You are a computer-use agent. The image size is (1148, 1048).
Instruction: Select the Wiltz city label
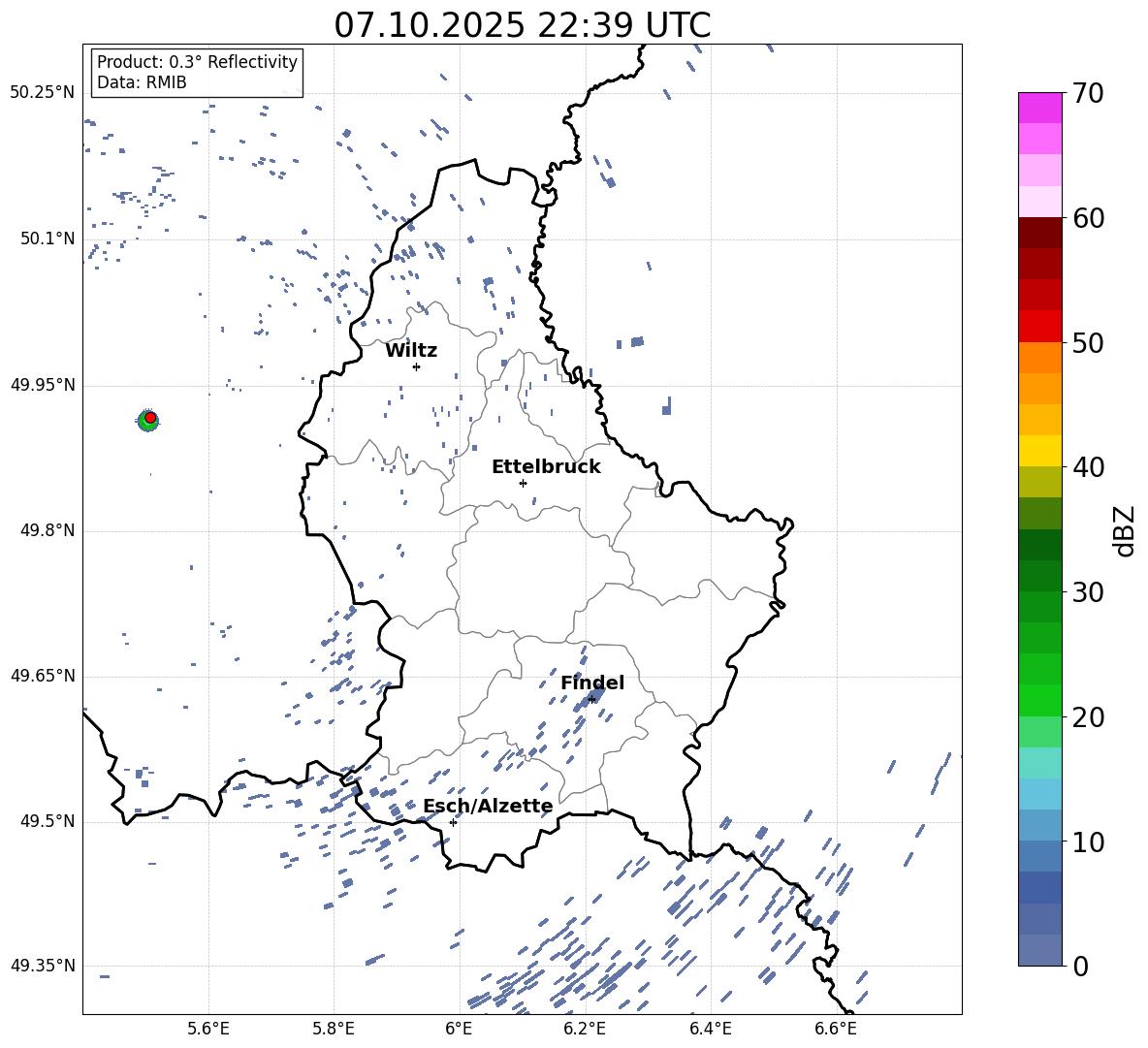(411, 351)
